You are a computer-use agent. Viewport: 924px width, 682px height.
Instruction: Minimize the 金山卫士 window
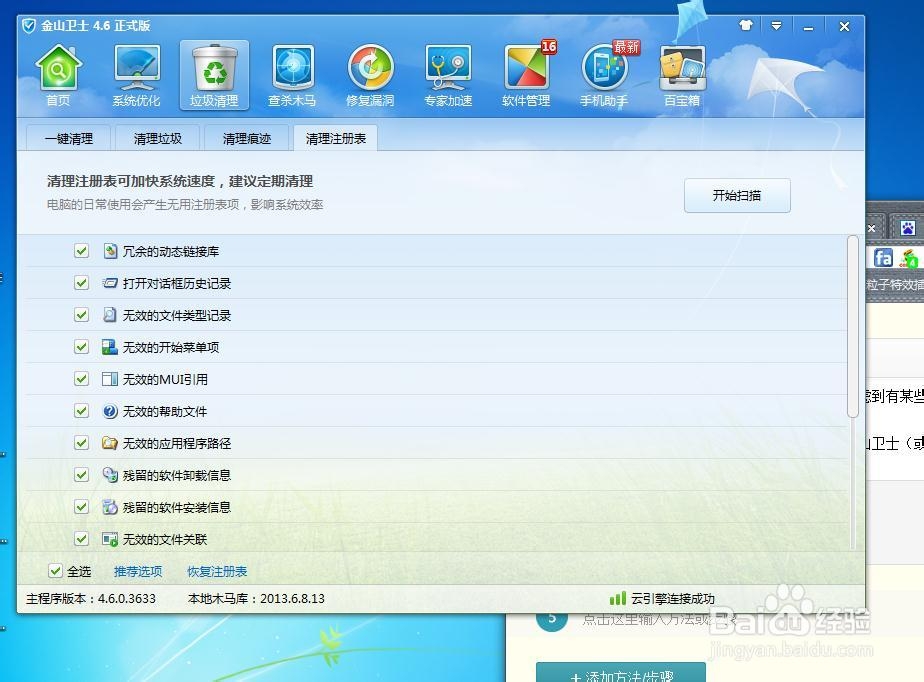coord(808,27)
